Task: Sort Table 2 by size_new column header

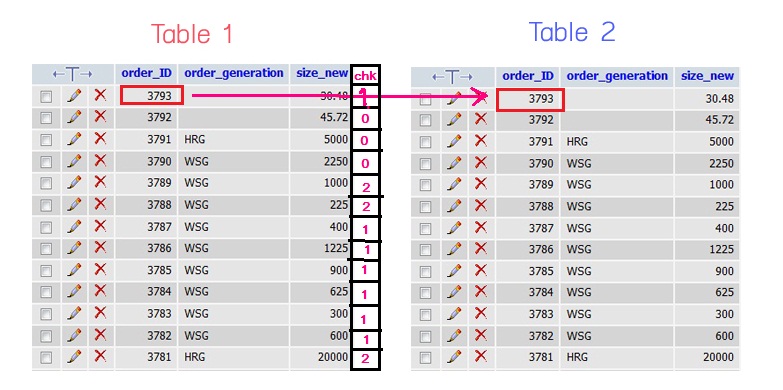Action: tap(708, 76)
